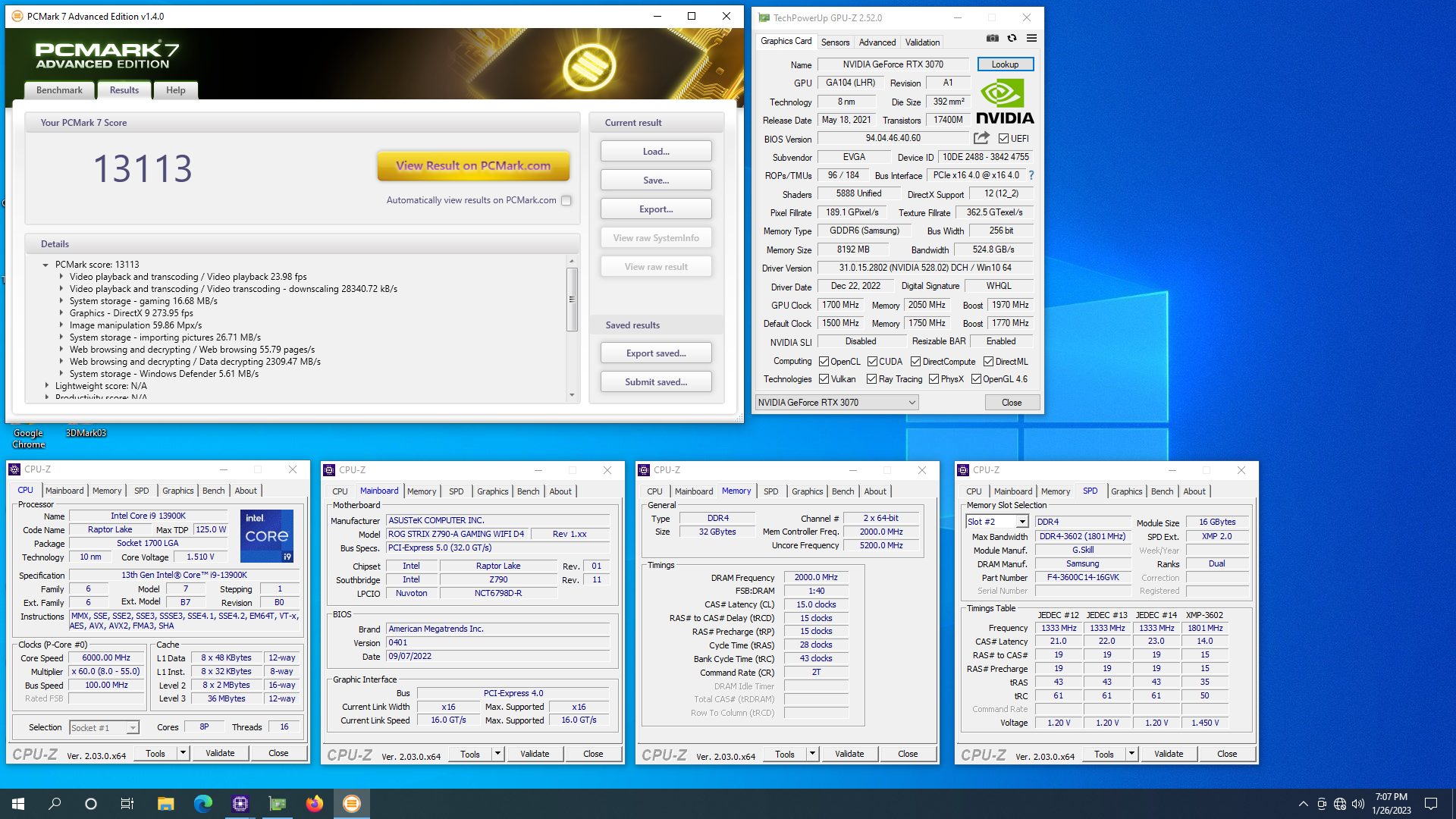Open Tools dropdown arrow in CPU-Z Mainboard window
This screenshot has width=1456, height=819.
point(497,754)
